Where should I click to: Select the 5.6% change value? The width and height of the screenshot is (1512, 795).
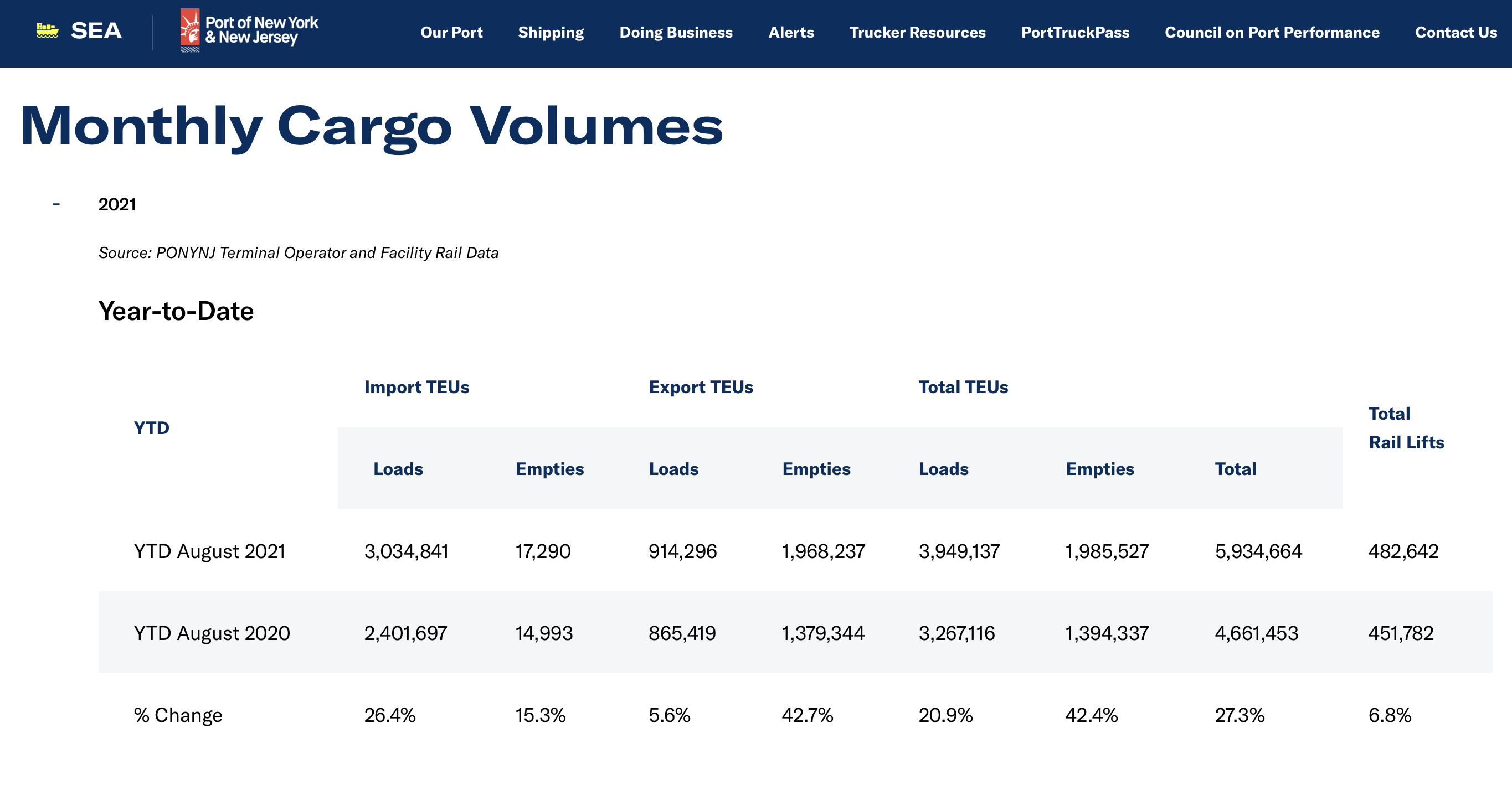tap(669, 715)
